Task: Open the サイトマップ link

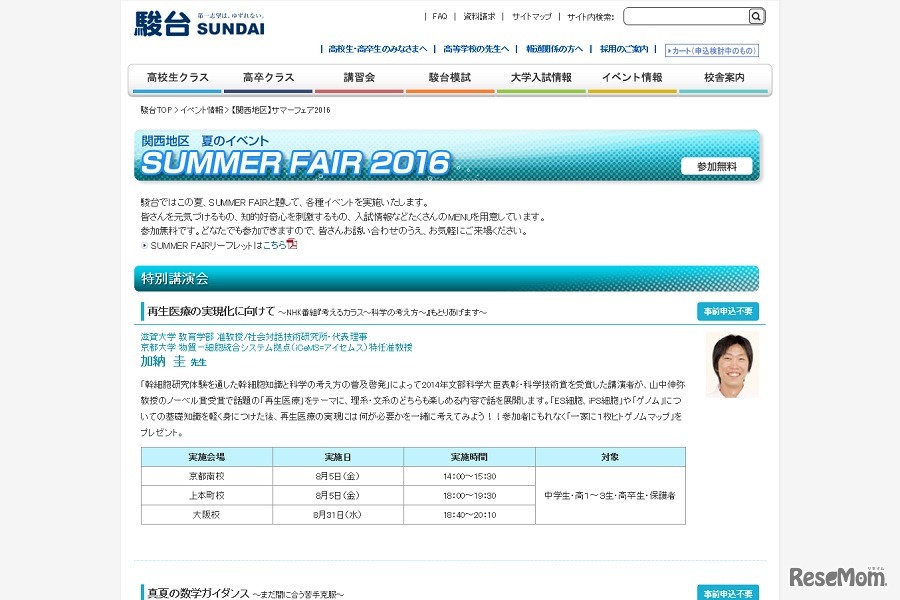Action: [532, 16]
